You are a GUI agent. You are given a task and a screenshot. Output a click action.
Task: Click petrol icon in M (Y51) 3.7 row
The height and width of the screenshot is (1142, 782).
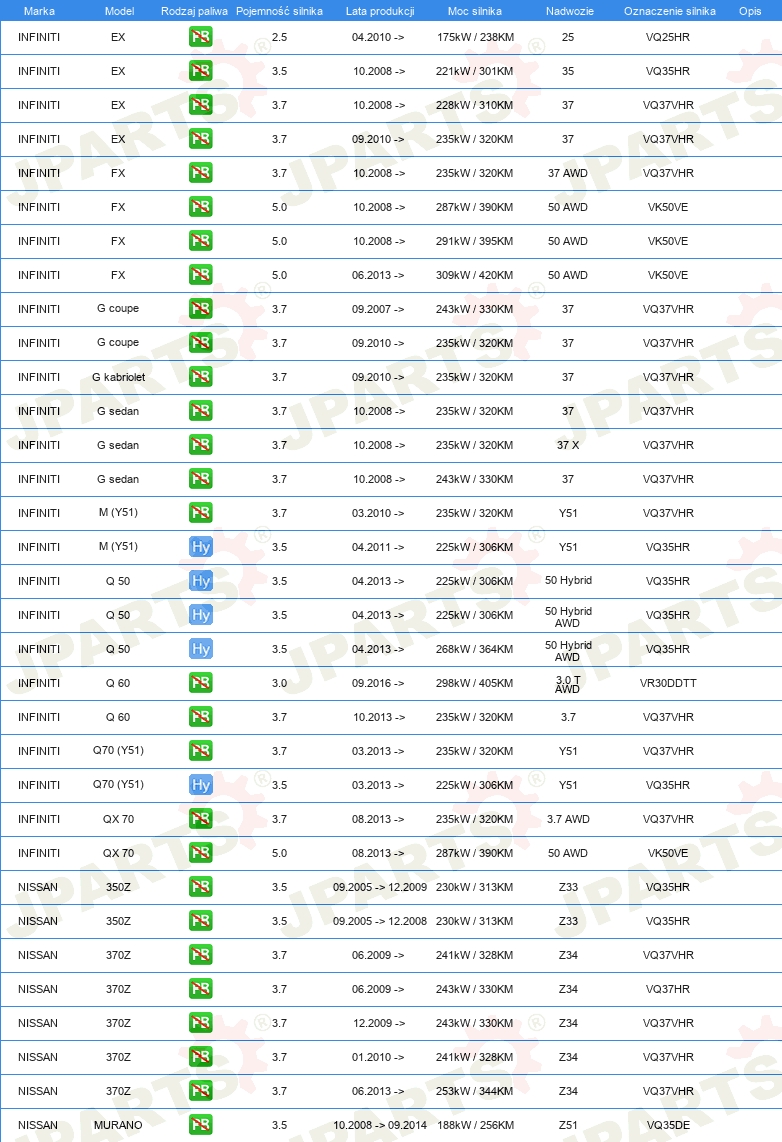(x=200, y=513)
